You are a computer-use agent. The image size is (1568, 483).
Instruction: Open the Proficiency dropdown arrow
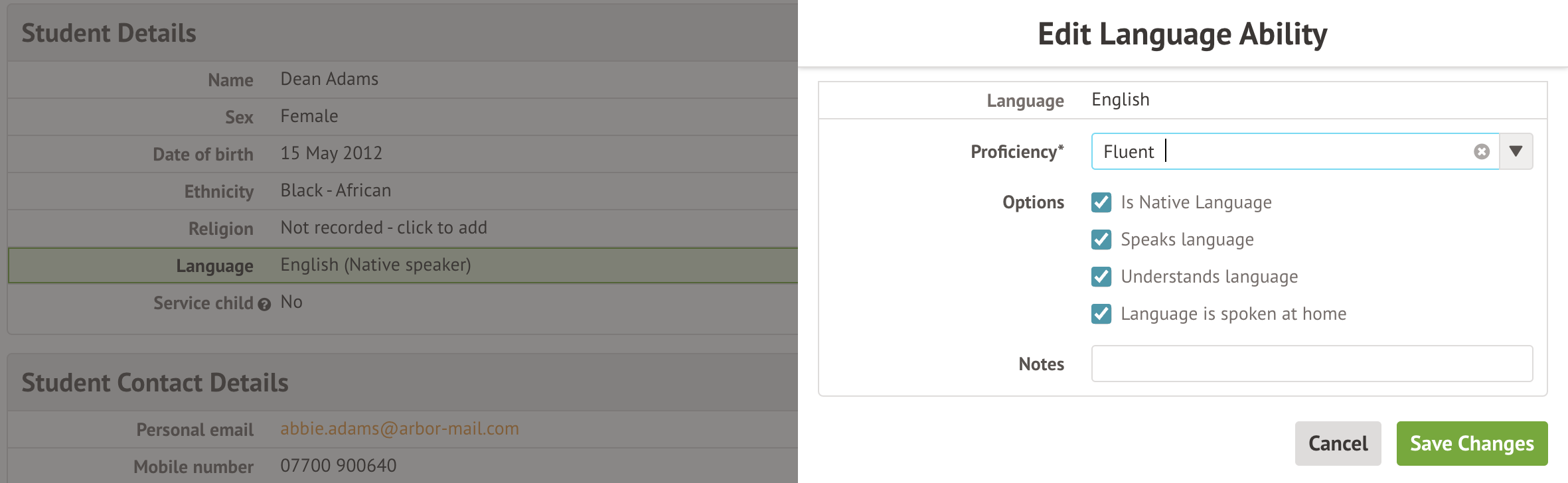point(1516,151)
